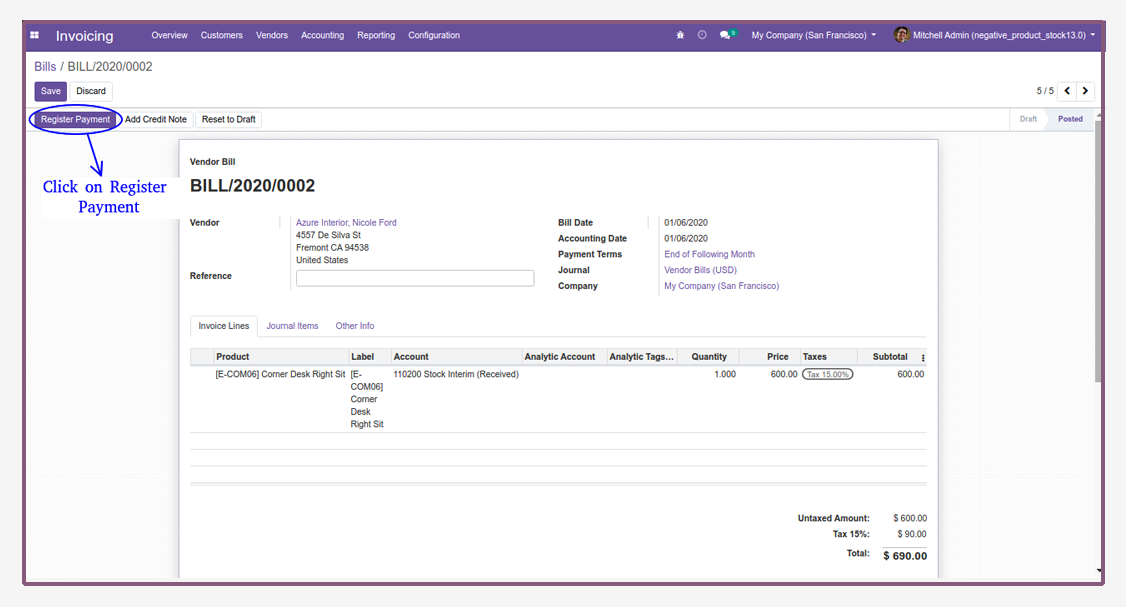Switch to Journal Items tab

(292, 326)
